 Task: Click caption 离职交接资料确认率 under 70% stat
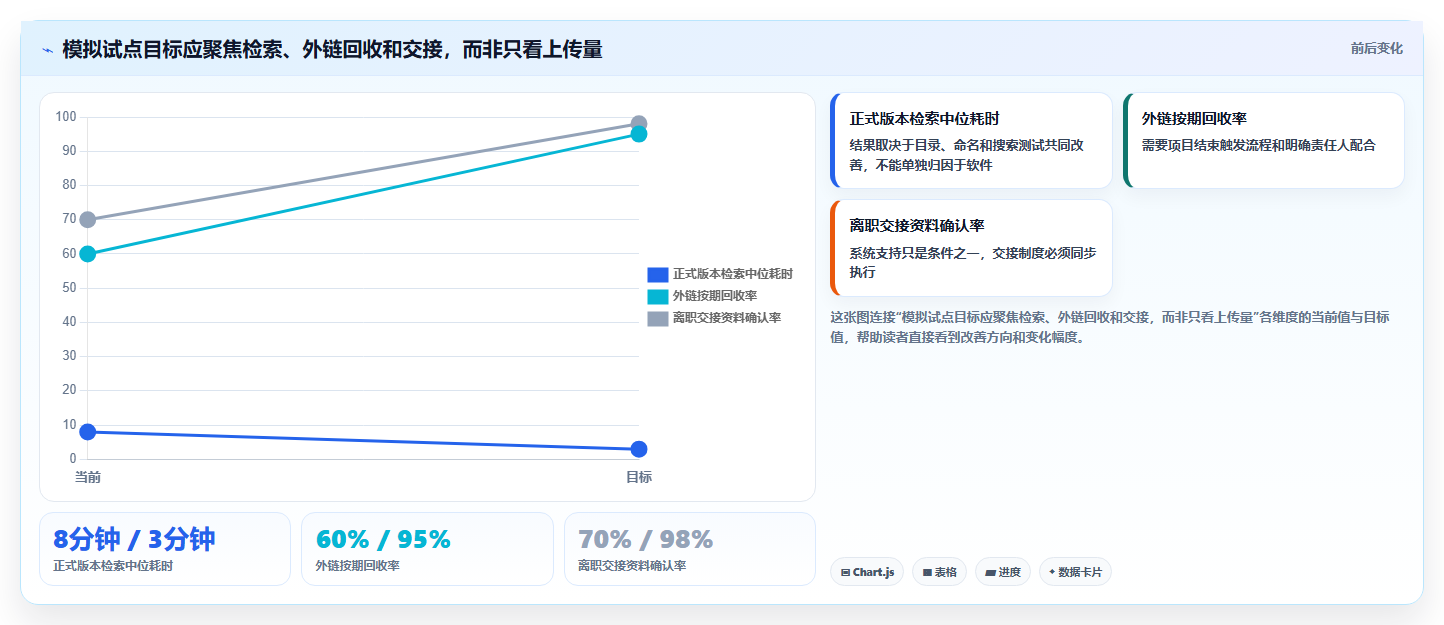[x=632, y=566]
